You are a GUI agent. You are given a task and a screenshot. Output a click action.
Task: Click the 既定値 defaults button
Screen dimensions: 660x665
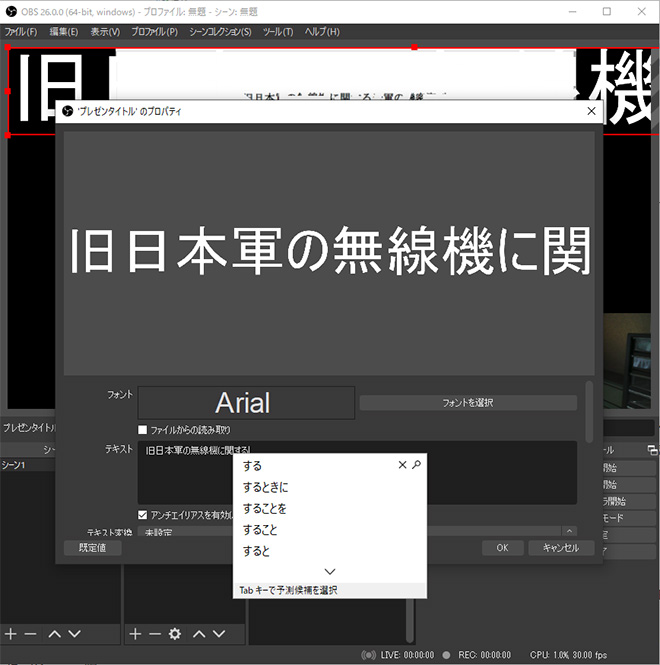pyautogui.click(x=92, y=548)
